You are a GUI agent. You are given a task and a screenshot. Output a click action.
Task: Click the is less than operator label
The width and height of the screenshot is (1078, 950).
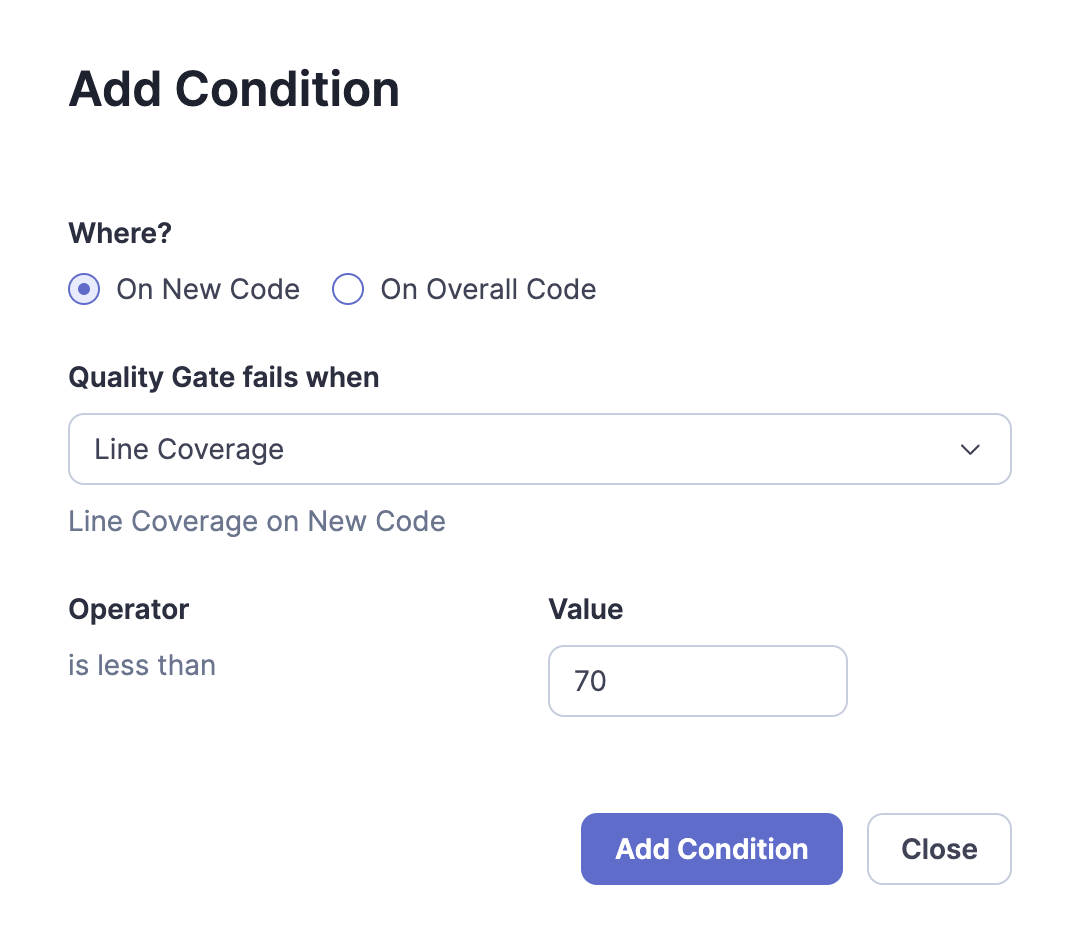click(141, 665)
